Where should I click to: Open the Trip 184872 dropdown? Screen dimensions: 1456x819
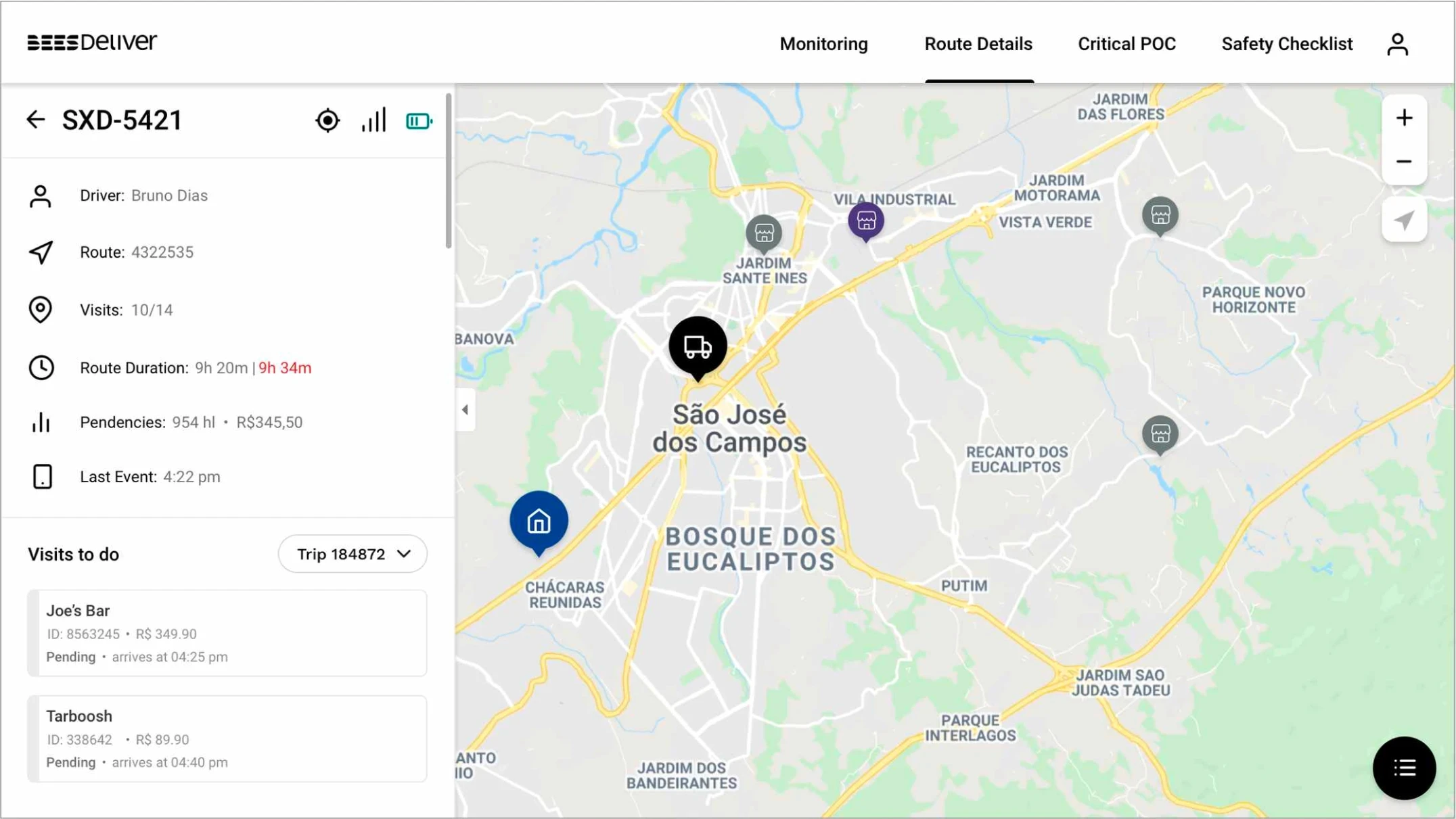coord(352,554)
